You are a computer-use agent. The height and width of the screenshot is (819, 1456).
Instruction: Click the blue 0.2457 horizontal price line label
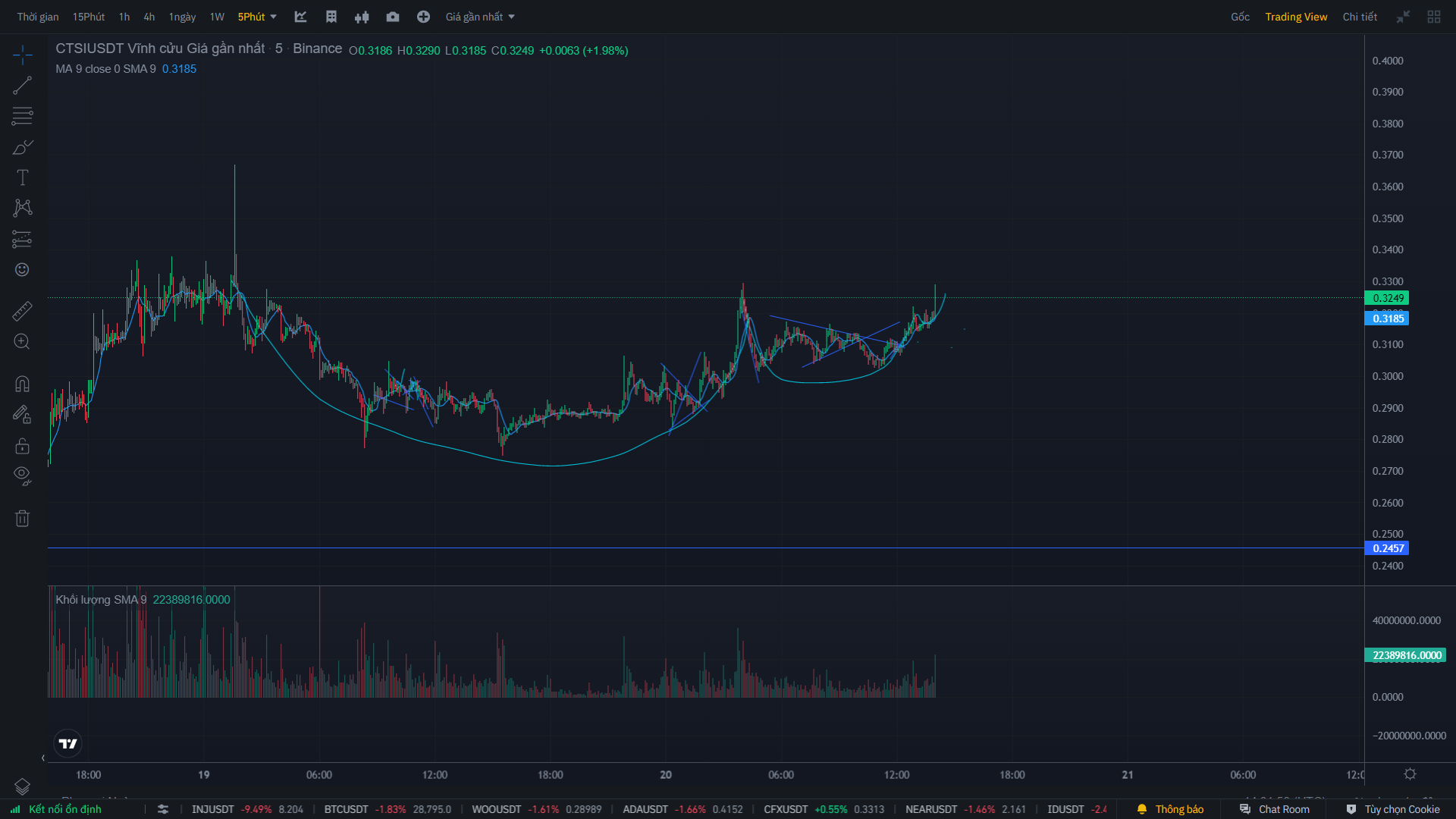point(1387,548)
